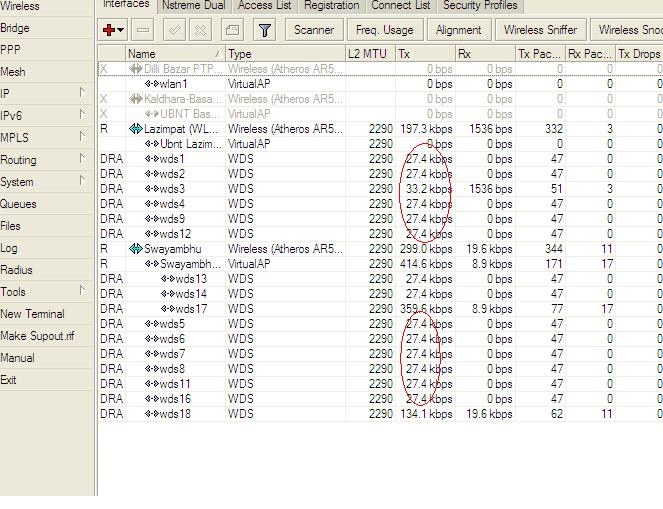Select the wds9 row name

172,219
